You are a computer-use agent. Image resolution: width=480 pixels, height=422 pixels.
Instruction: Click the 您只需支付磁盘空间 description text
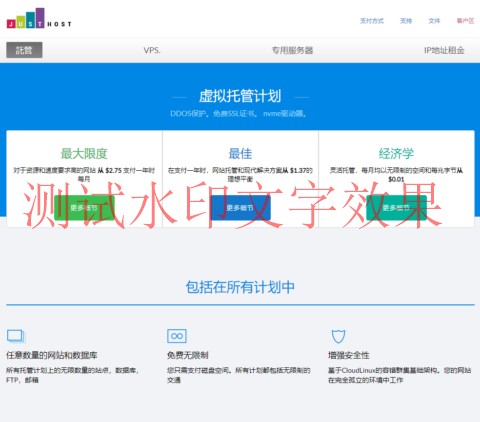tap(239, 375)
